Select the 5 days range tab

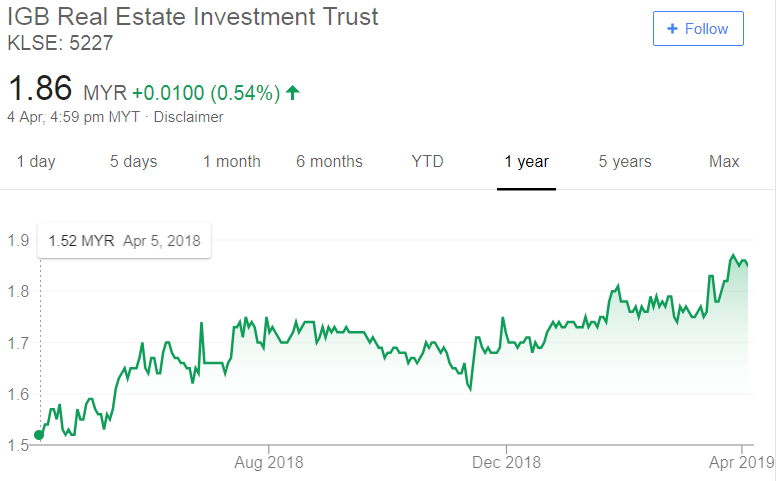click(x=133, y=162)
